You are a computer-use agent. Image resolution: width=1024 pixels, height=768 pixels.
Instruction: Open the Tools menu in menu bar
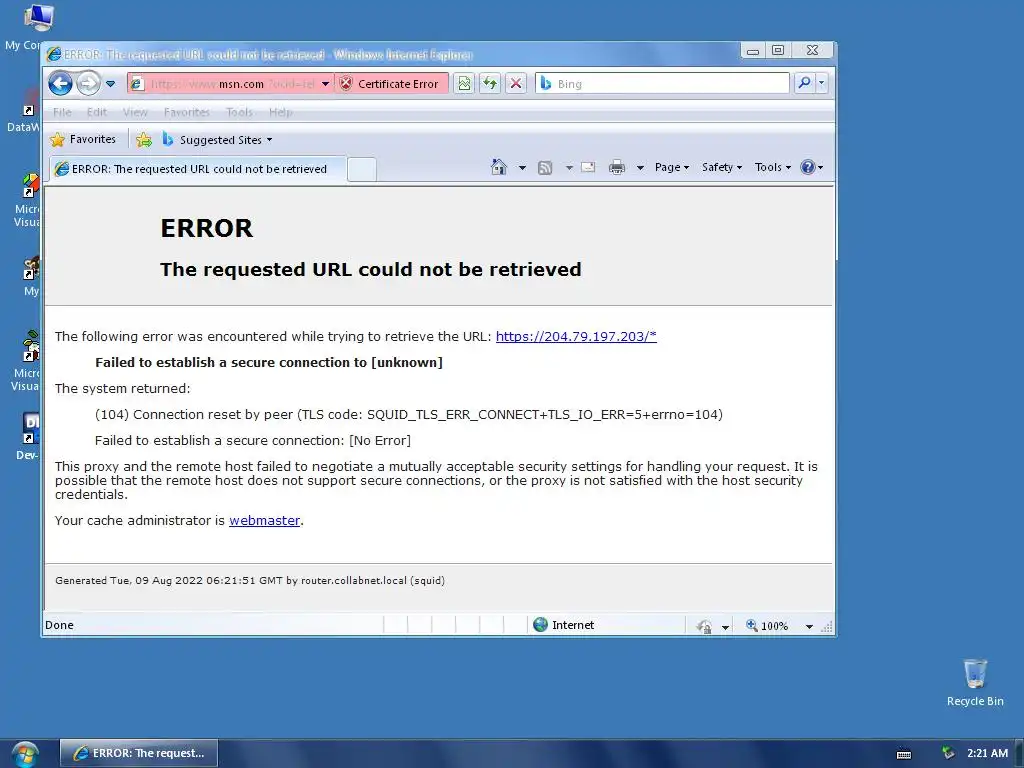pyautogui.click(x=239, y=112)
